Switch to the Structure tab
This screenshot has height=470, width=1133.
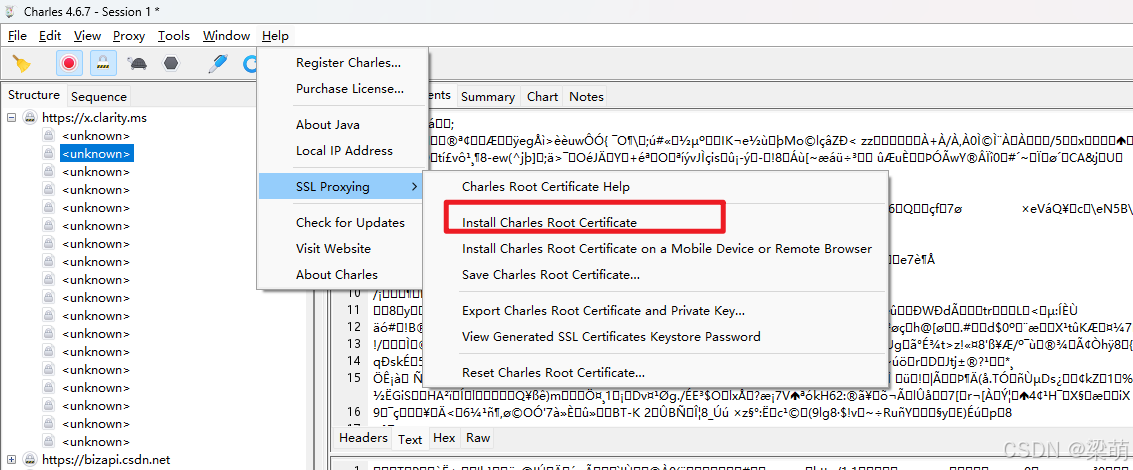(x=34, y=95)
